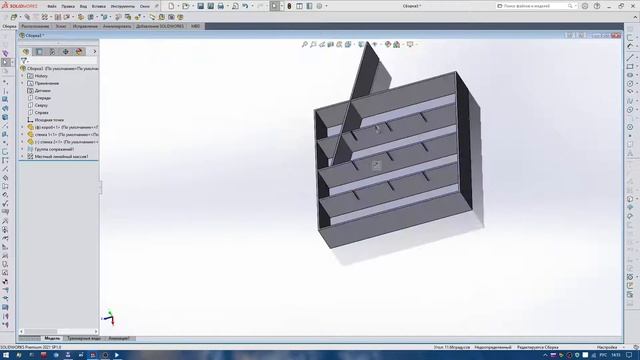
Task: Click the Print icon
Action: tap(220, 6)
